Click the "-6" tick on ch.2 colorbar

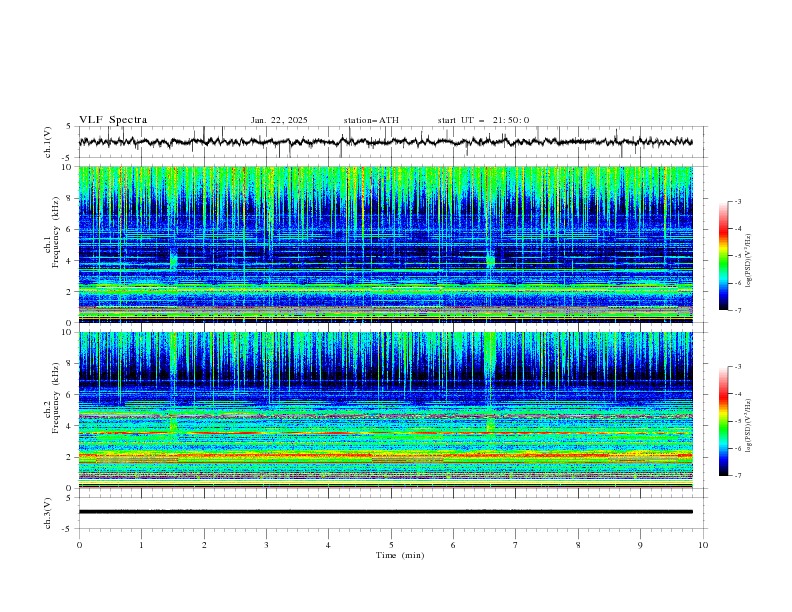737,448
